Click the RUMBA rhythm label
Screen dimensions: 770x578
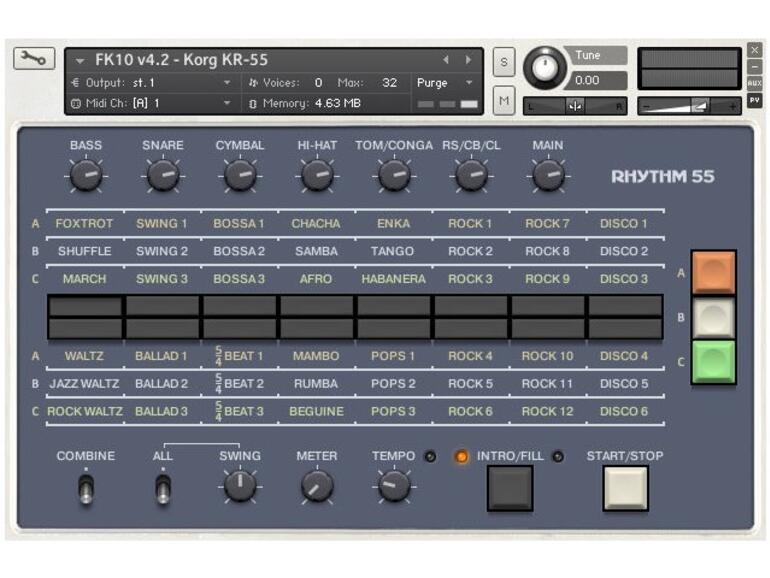click(316, 384)
